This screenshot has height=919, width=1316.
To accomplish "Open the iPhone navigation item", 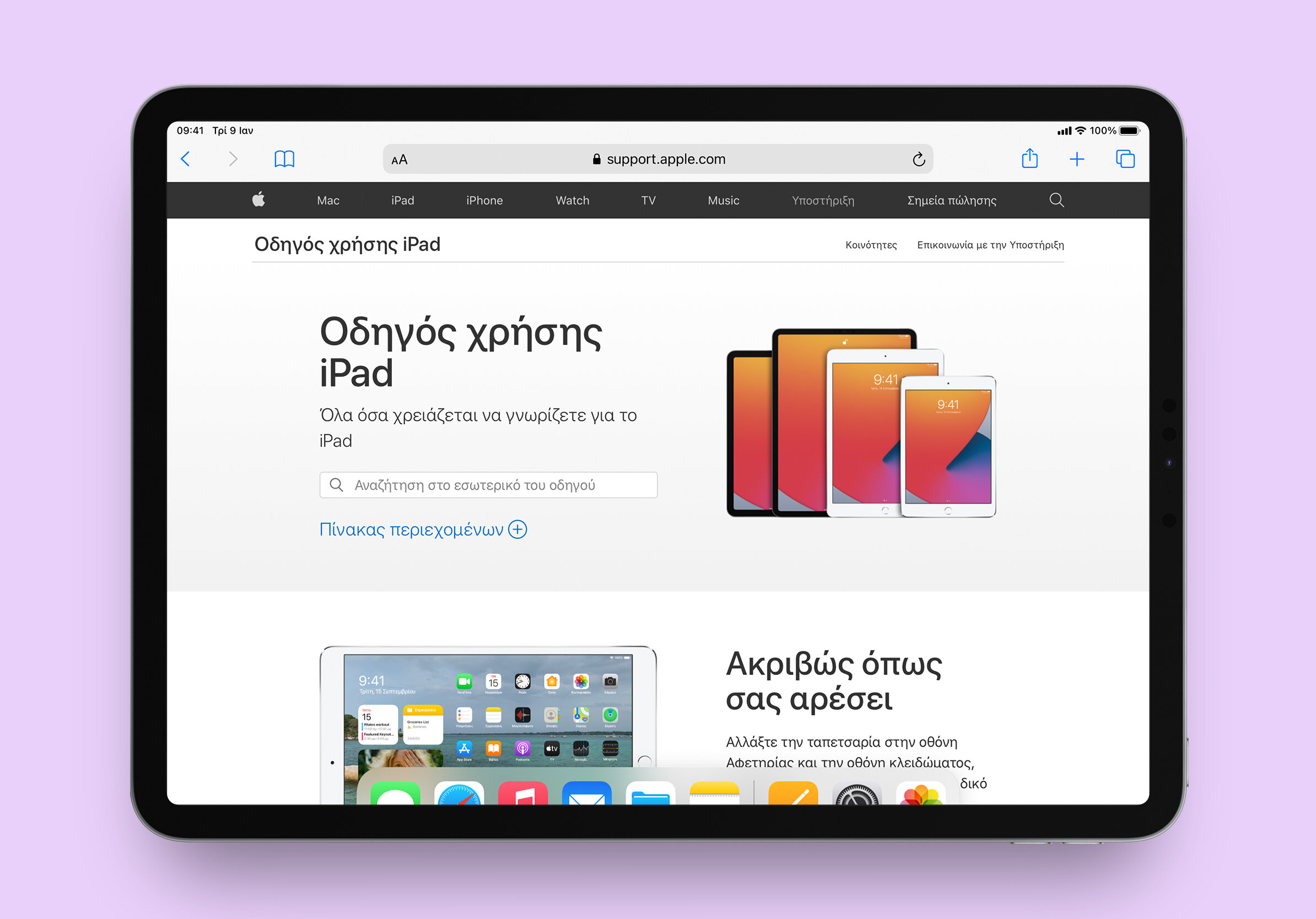I will [x=484, y=201].
